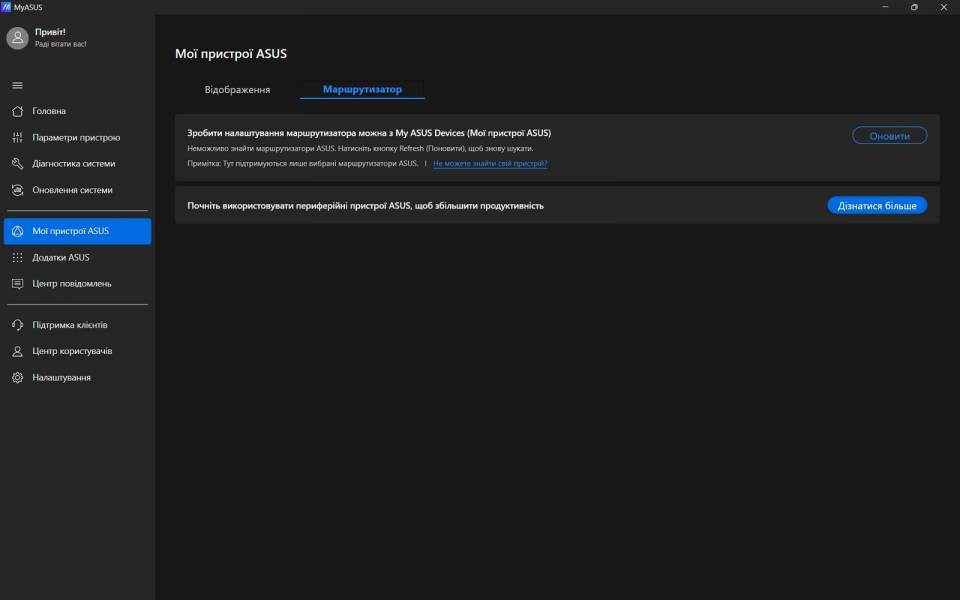The image size is (960, 600).
Task: Open Параметри пристрою menu item
Action: pos(77,137)
